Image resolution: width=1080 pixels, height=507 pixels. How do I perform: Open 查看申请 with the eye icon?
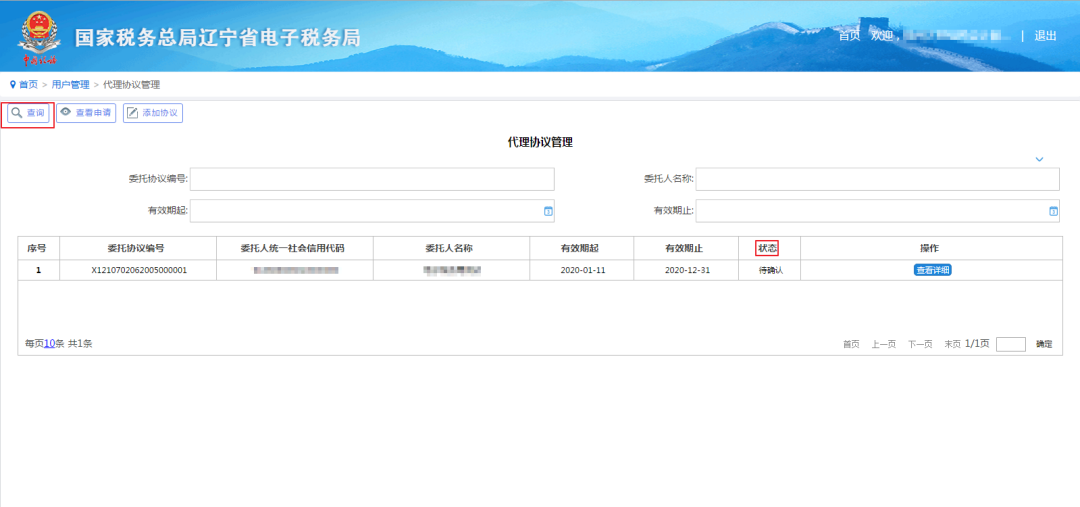pos(86,113)
